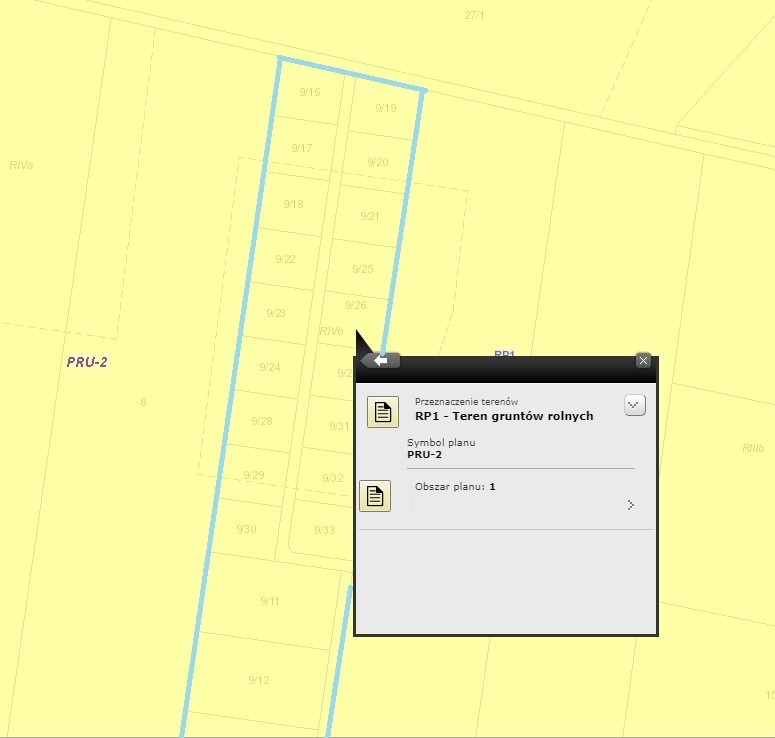
Task: Click the RIVa soil class label
Action: click(x=21, y=165)
